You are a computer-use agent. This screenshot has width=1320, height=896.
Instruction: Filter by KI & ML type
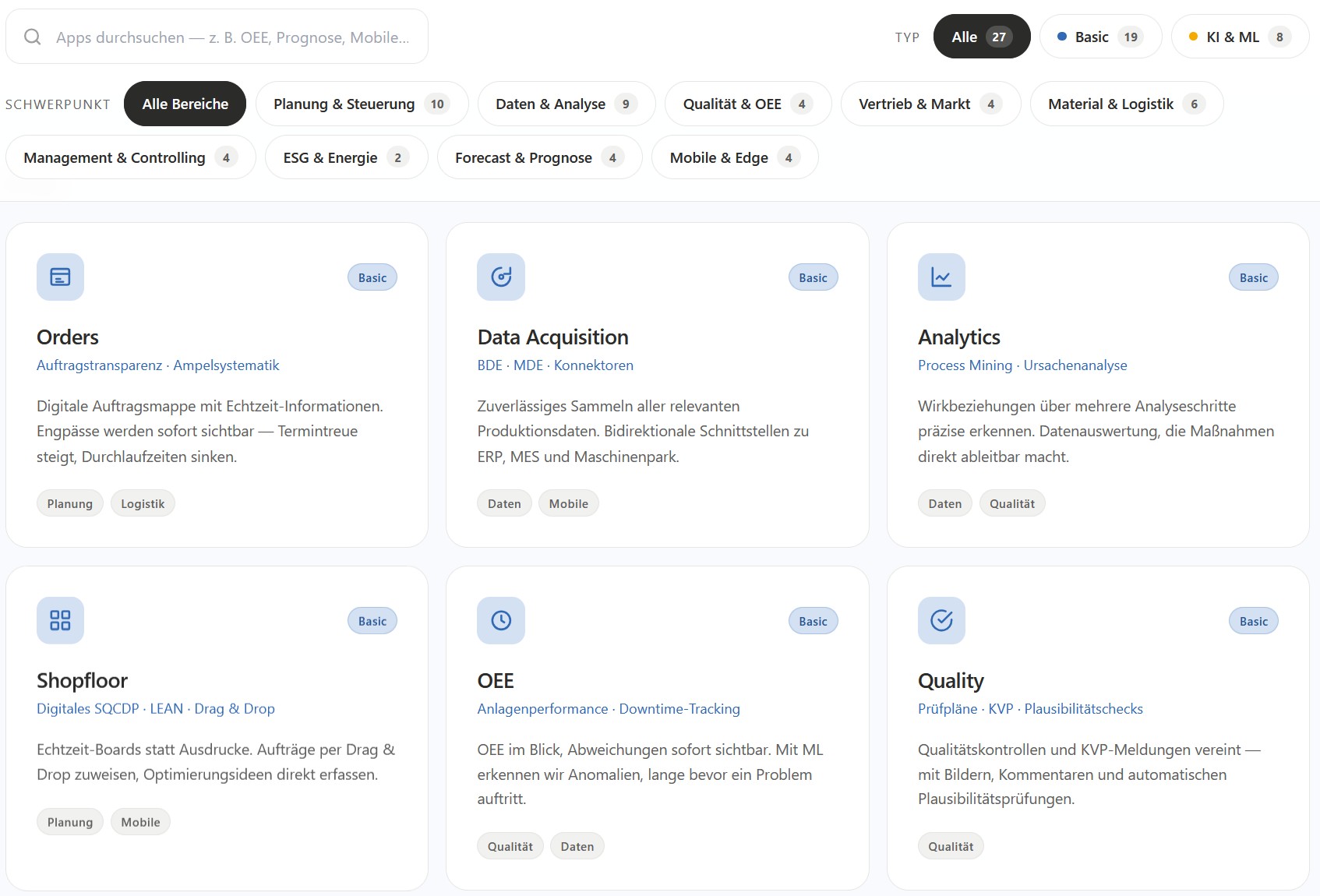point(1240,37)
